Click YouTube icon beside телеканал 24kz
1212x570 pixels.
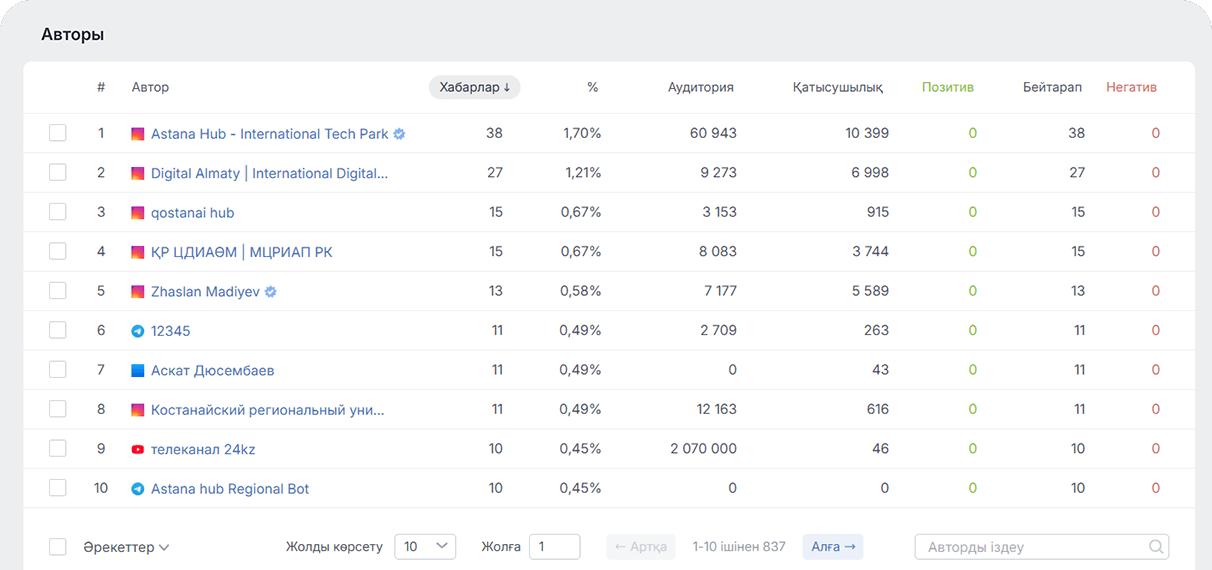138,450
